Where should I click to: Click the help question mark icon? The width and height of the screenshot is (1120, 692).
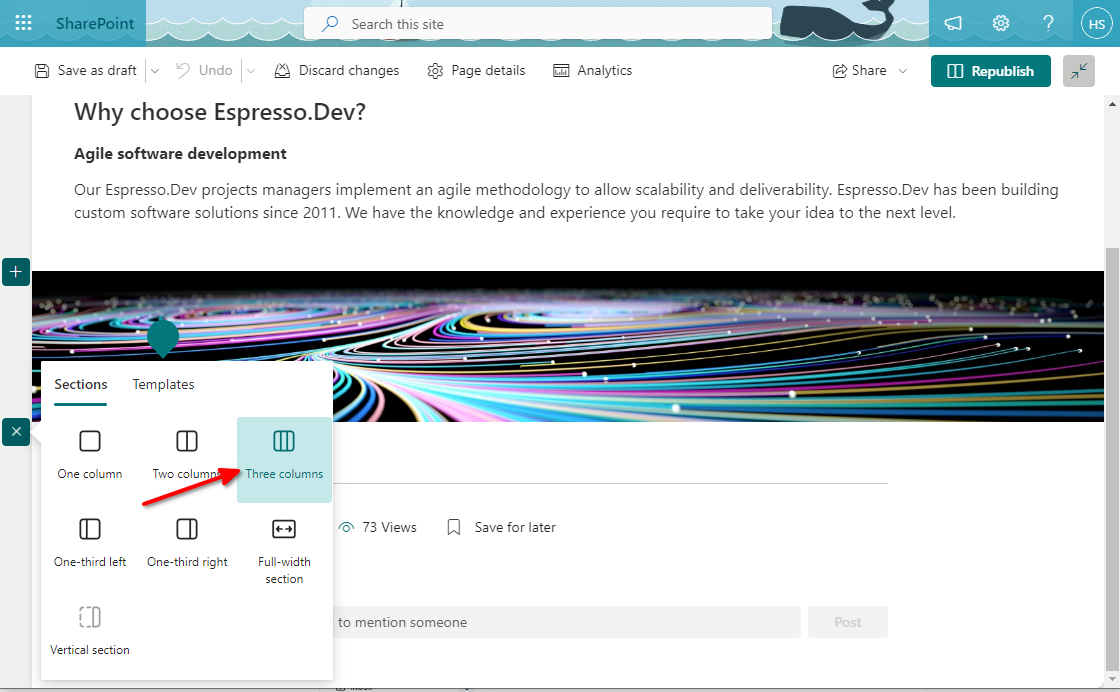[1048, 23]
